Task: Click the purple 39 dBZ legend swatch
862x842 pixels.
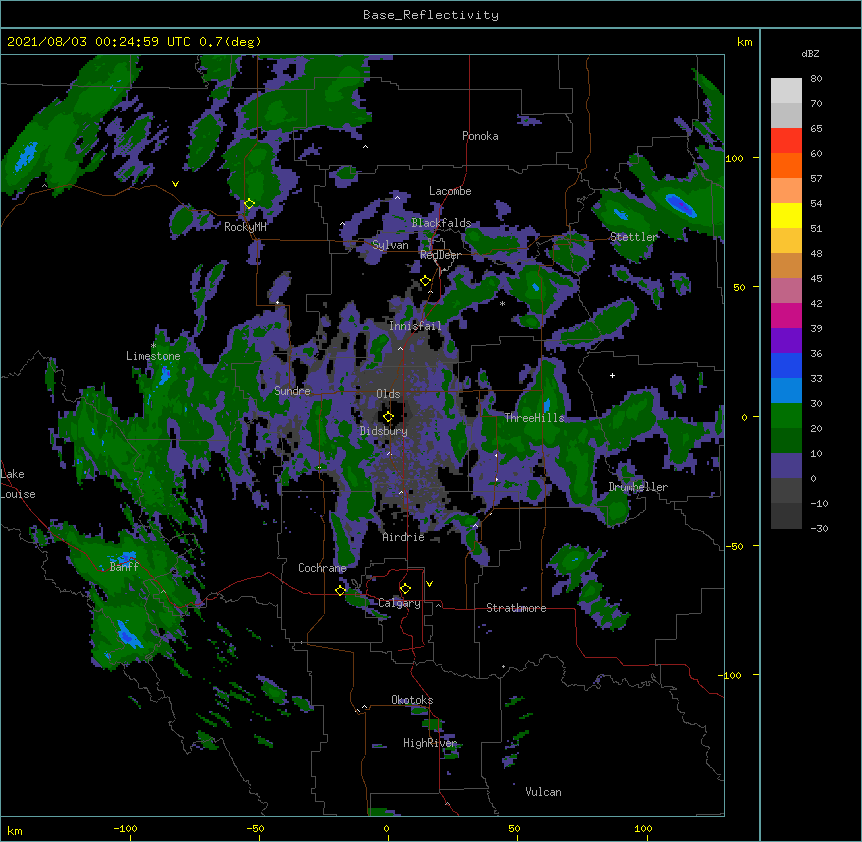Action: 786,340
